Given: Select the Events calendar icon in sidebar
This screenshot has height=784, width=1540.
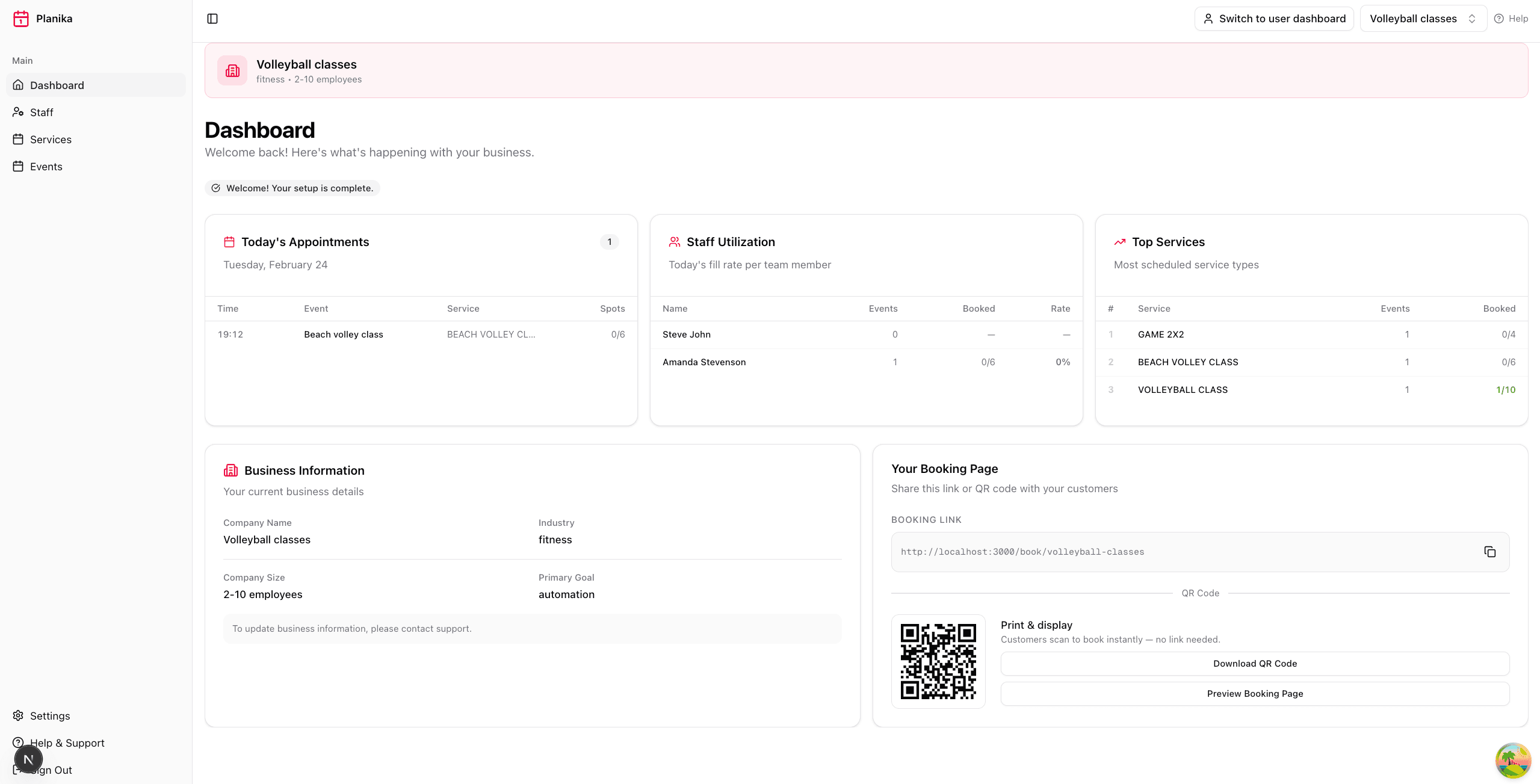Looking at the screenshot, I should click(19, 166).
